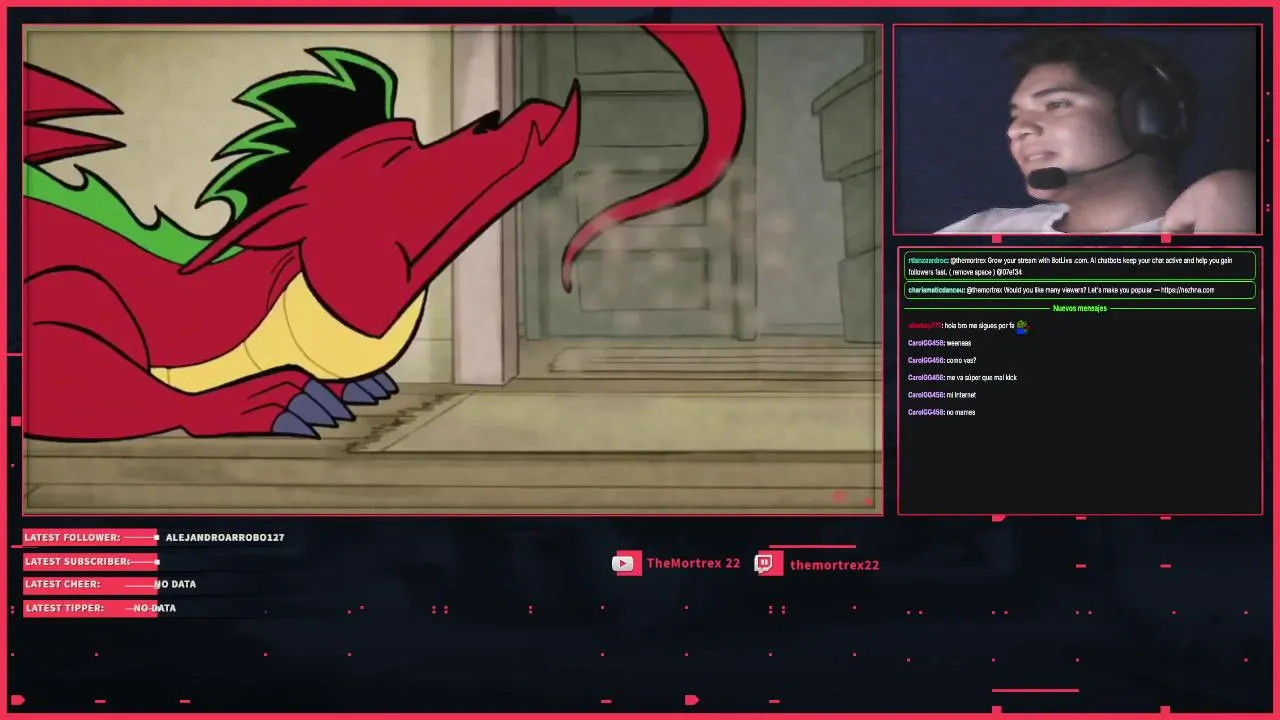
Task: Click 'NO DATA' next to Latest Cheer
Action: (175, 584)
